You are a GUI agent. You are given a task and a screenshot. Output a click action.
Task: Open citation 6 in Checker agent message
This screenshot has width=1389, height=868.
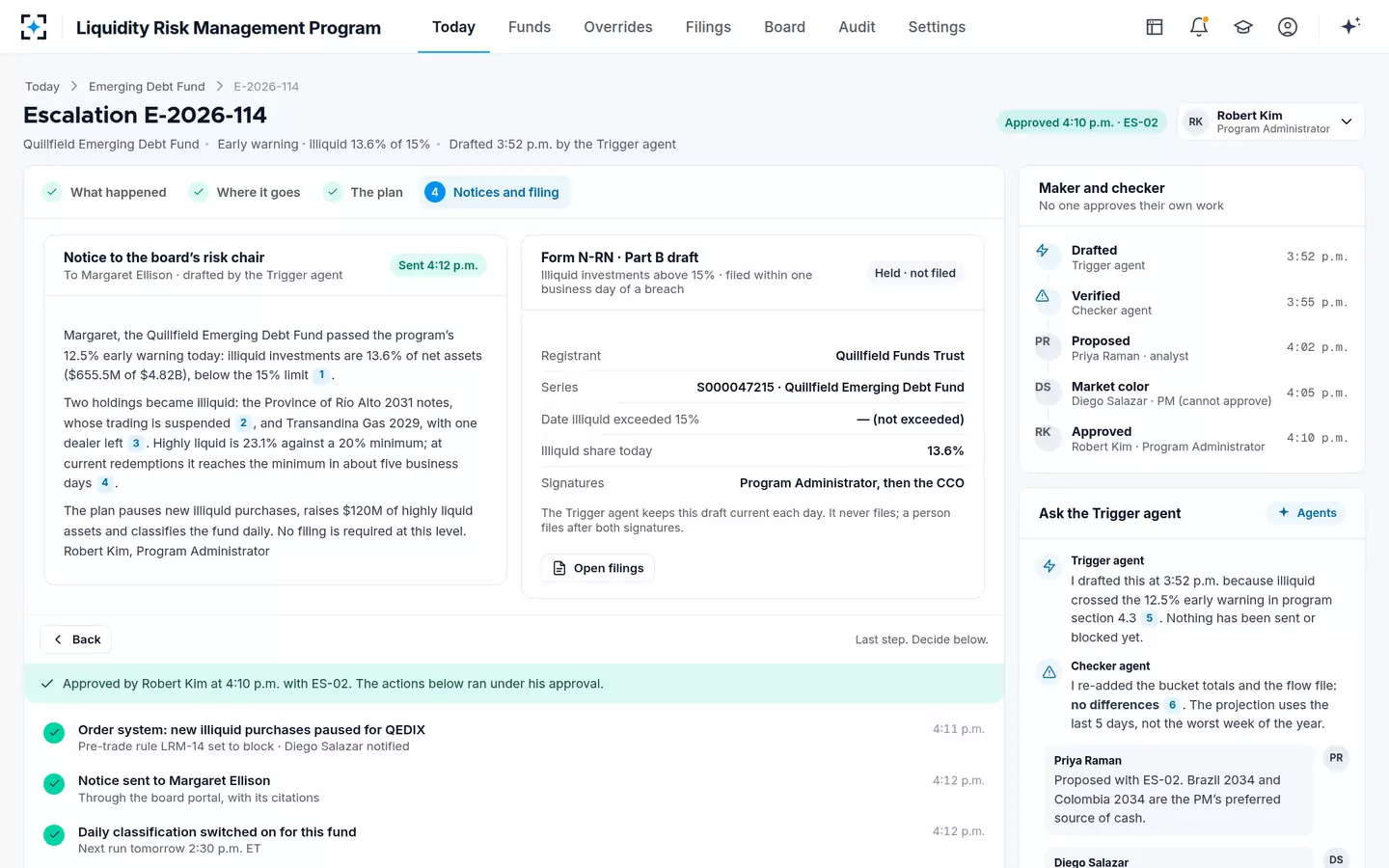pyautogui.click(x=1172, y=705)
